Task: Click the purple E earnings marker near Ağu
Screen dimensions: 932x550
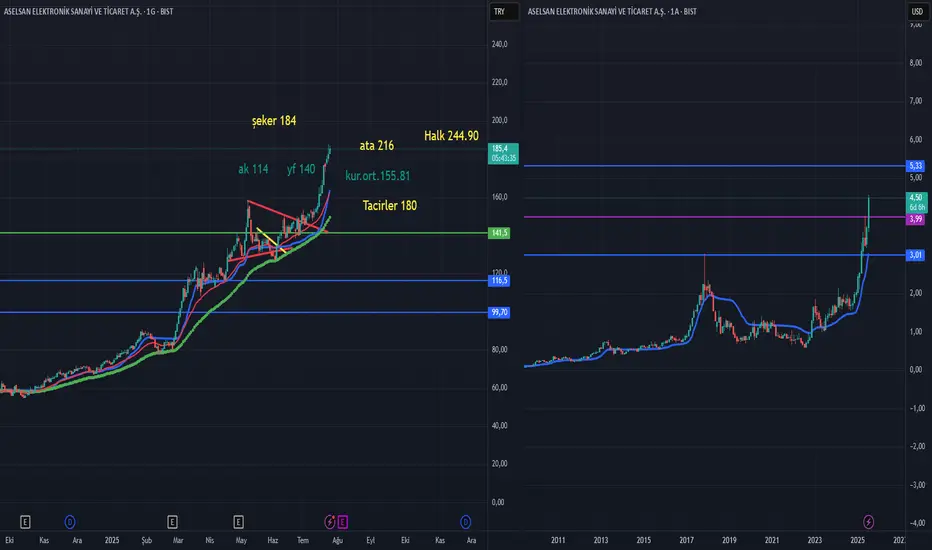Action: 342,522
